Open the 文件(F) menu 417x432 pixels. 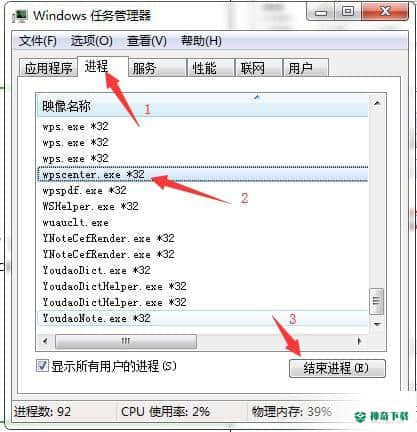coord(38,41)
